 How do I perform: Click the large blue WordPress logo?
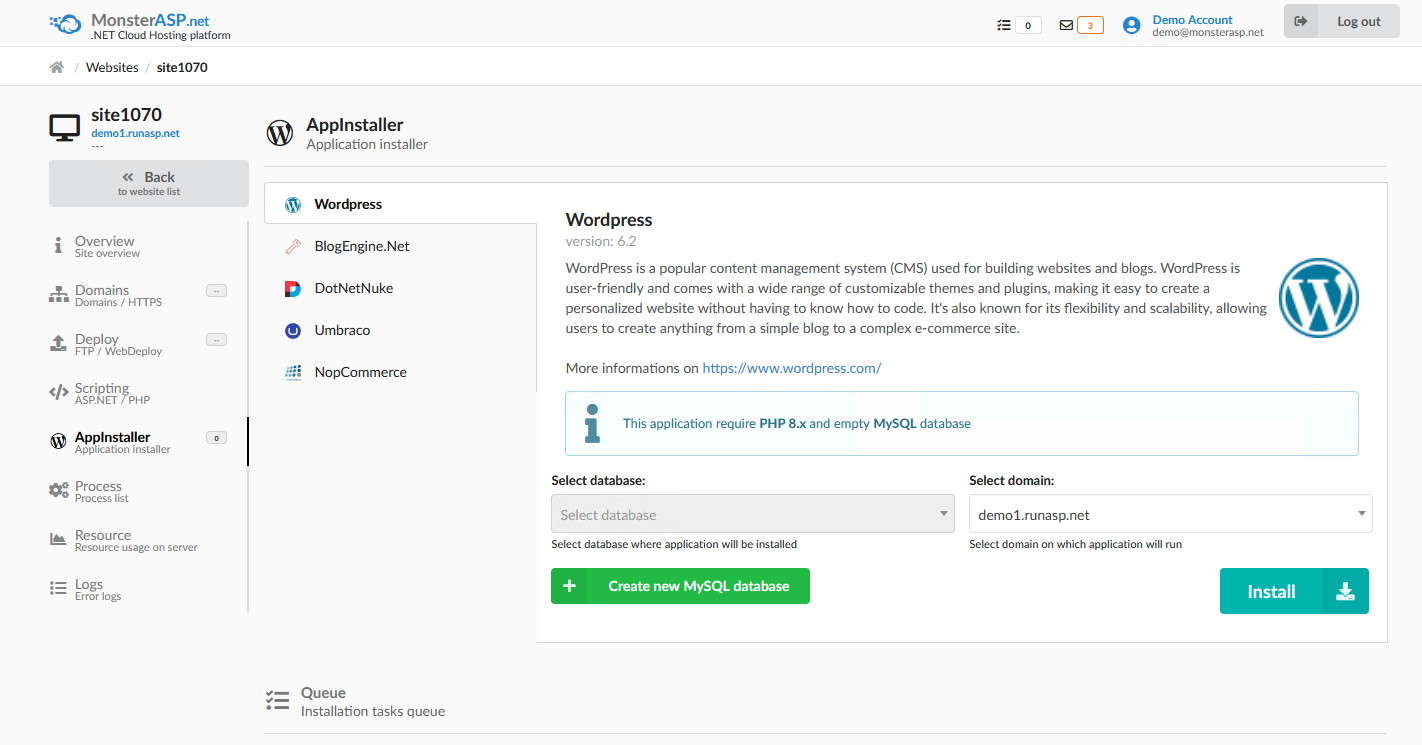click(x=1319, y=297)
